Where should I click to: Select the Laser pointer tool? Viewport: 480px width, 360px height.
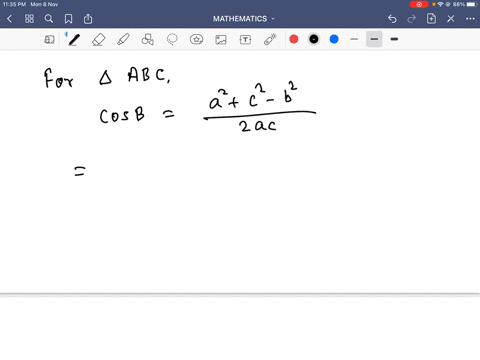(270, 39)
